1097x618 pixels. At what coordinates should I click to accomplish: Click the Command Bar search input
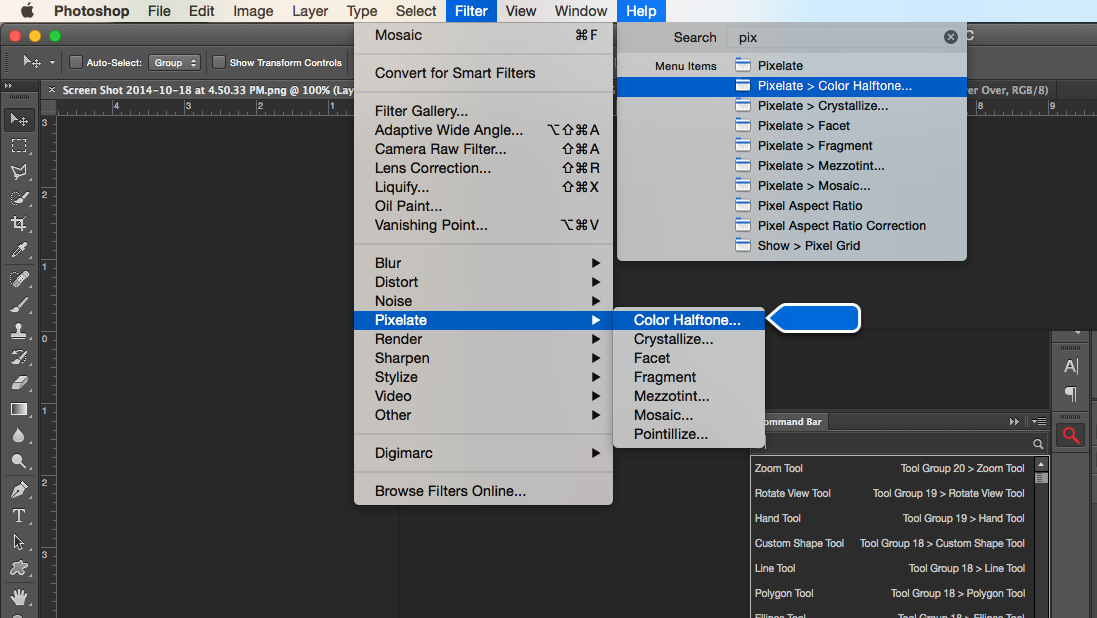(896, 444)
